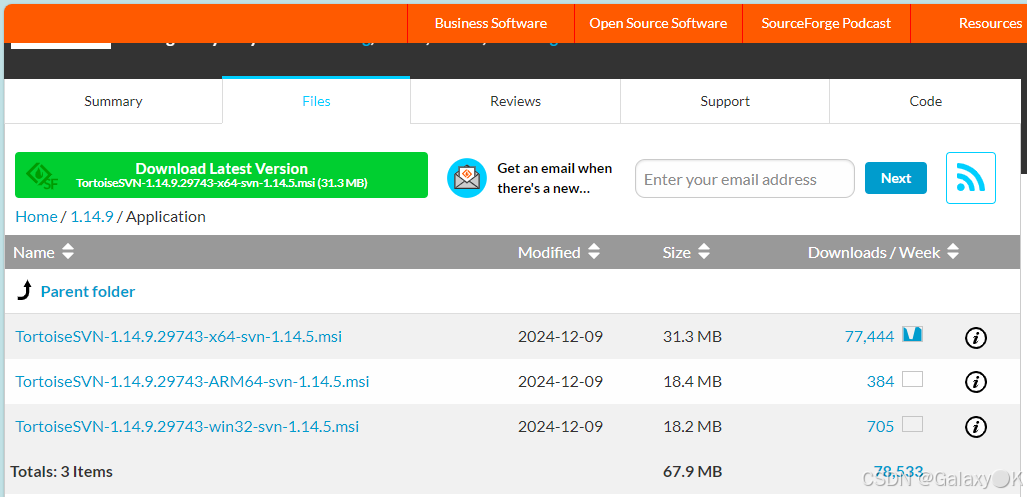Show info for the win32 msi file
The image size is (1027, 497).
976,428
